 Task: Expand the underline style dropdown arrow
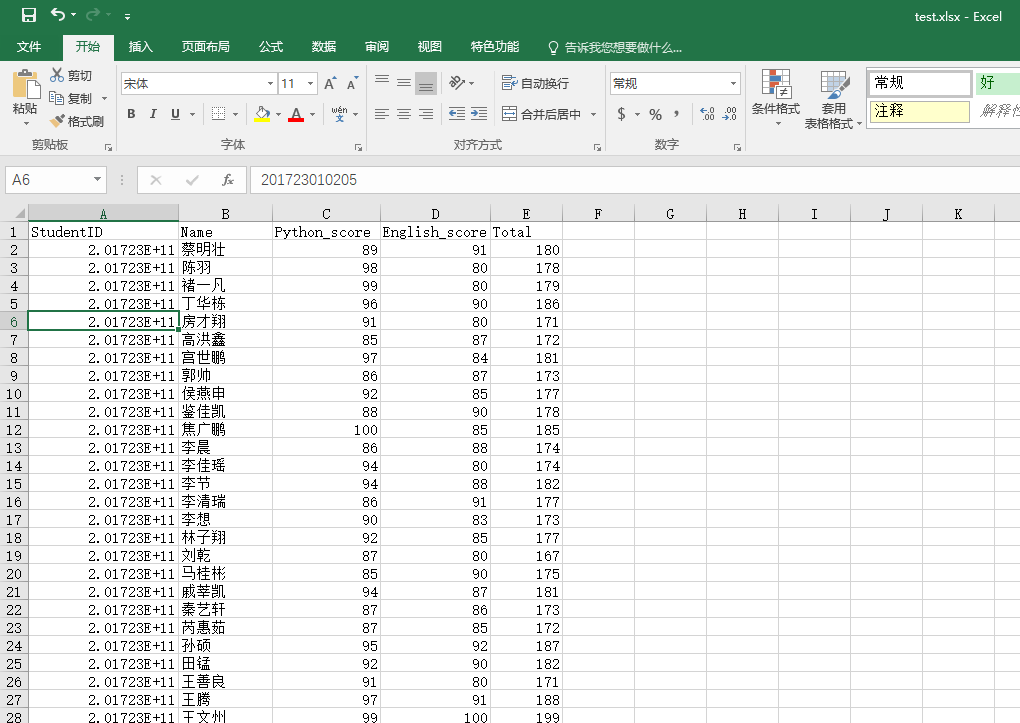(193, 114)
